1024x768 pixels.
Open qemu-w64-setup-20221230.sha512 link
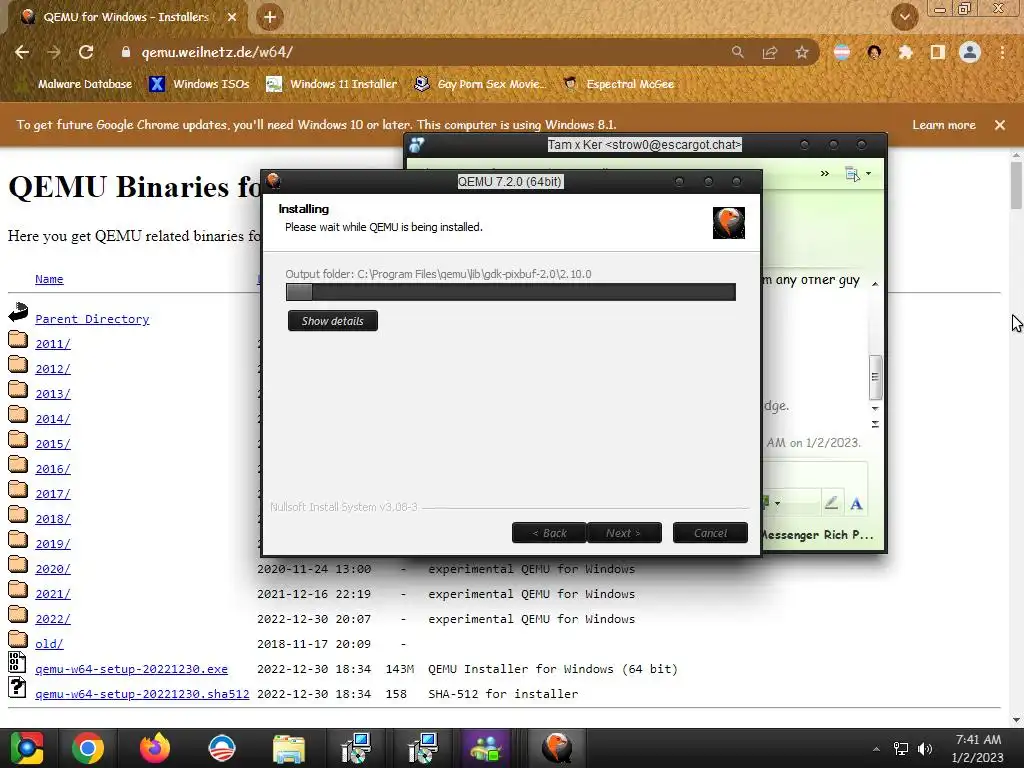[x=142, y=694]
